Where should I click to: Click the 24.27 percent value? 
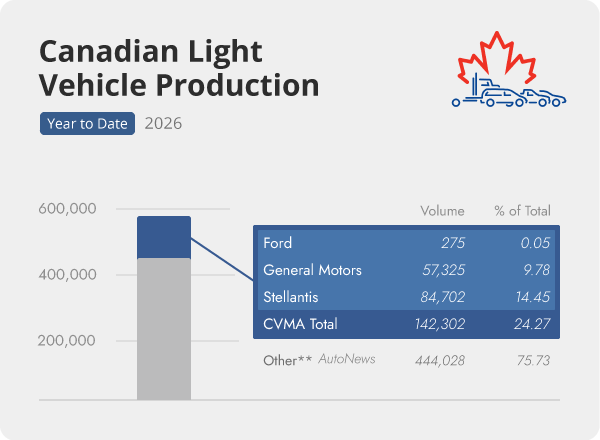pos(532,324)
